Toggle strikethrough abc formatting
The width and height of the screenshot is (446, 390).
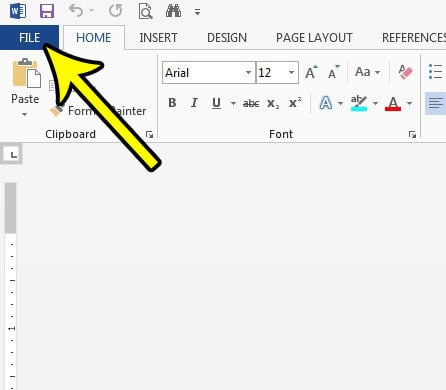tap(251, 103)
